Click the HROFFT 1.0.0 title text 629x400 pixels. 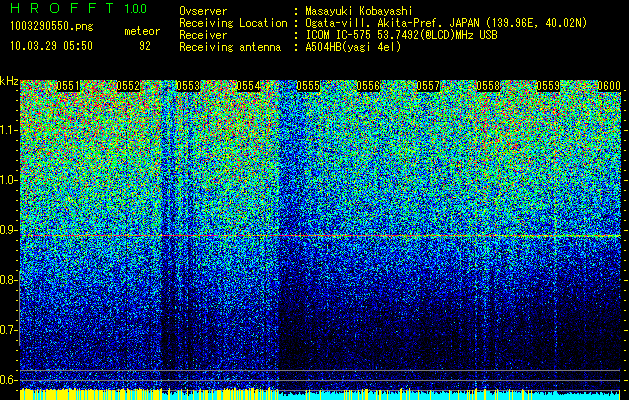pyautogui.click(x=79, y=8)
